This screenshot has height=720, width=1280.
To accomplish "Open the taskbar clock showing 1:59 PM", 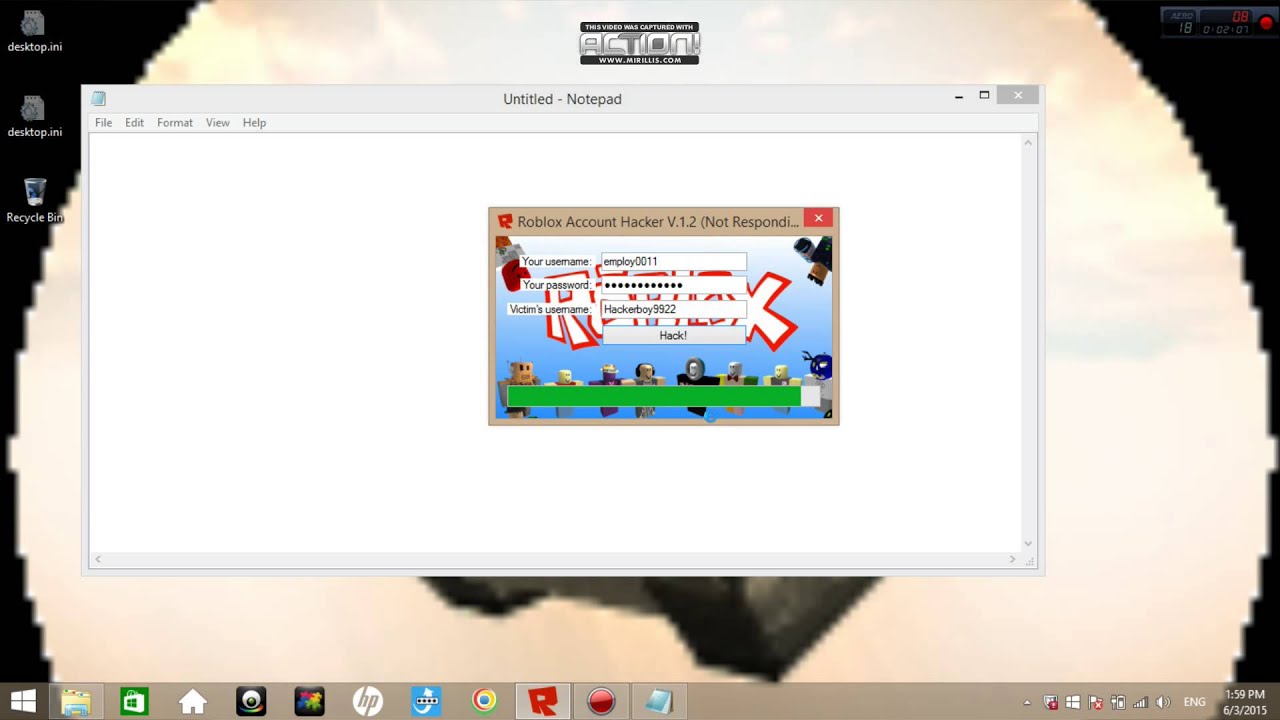I will [1244, 701].
